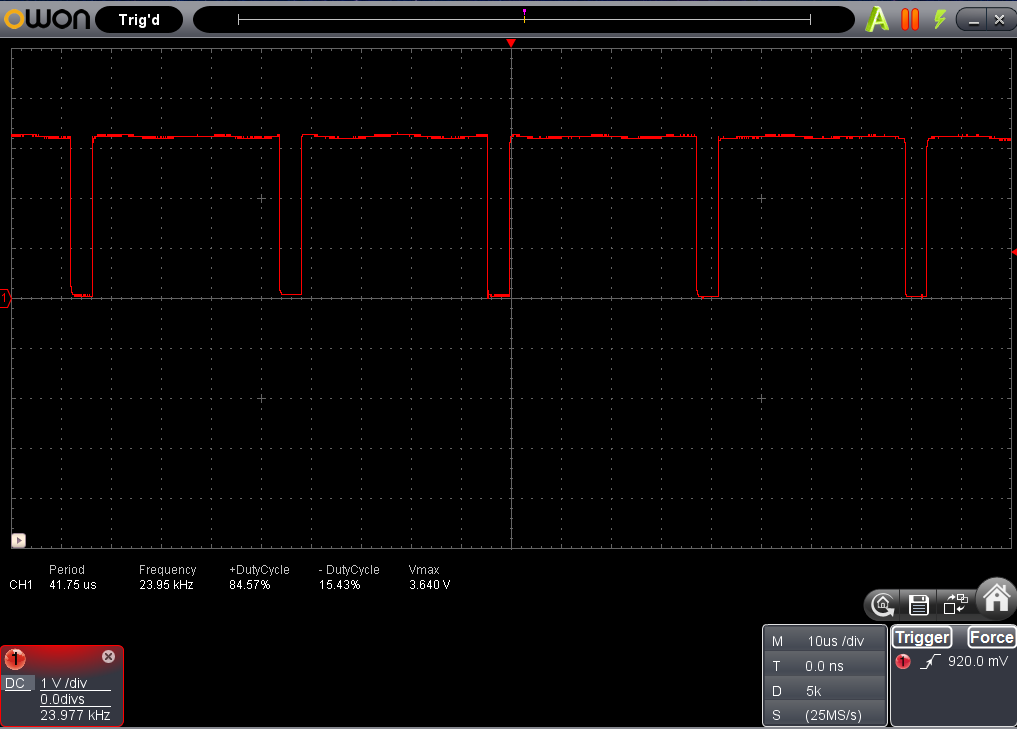
Task: Close the channel 1 info panel
Action: tap(108, 657)
